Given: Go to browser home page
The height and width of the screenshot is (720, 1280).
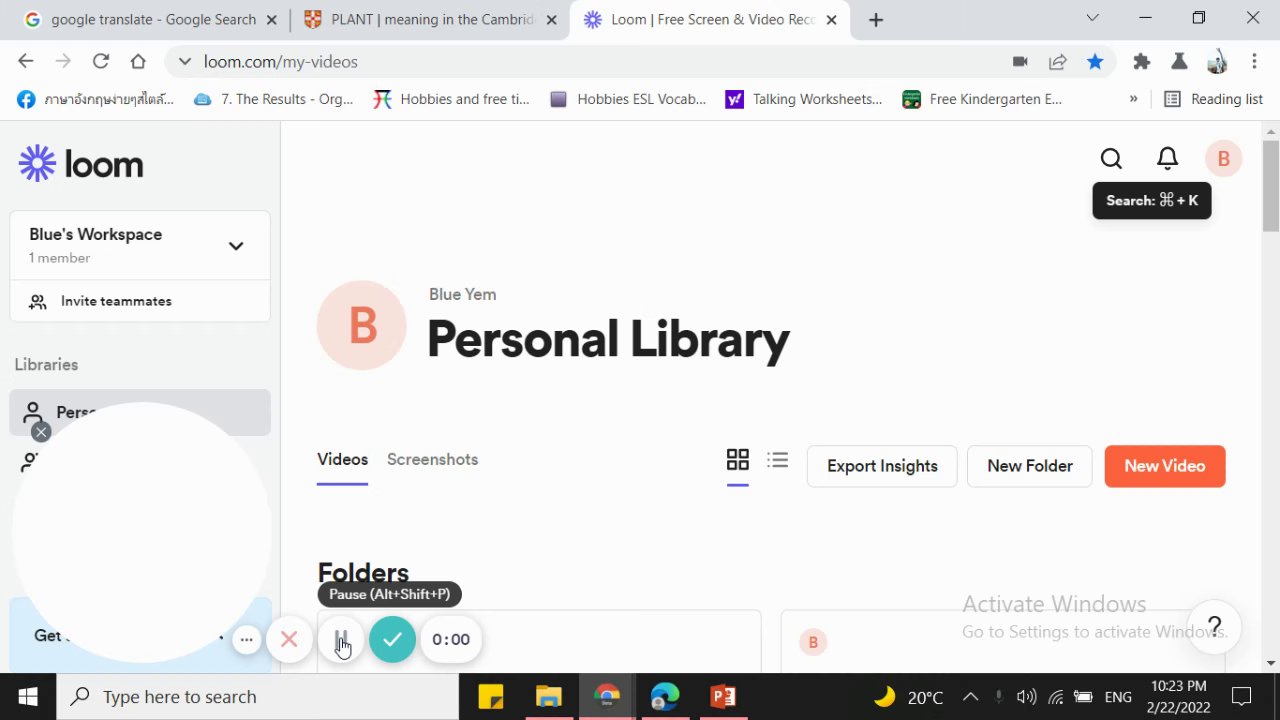Looking at the screenshot, I should point(138,61).
